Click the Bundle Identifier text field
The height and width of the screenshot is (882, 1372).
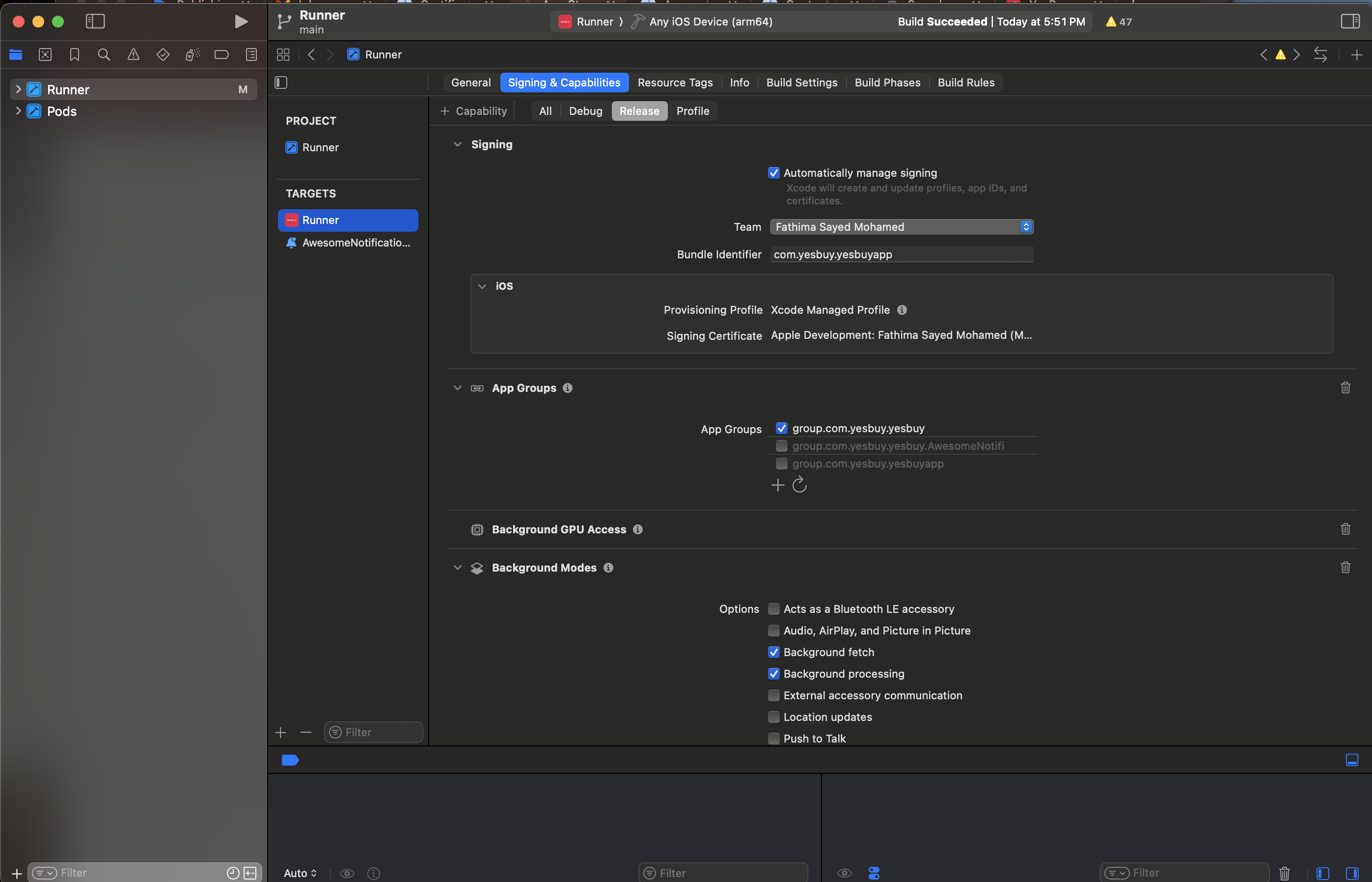901,254
